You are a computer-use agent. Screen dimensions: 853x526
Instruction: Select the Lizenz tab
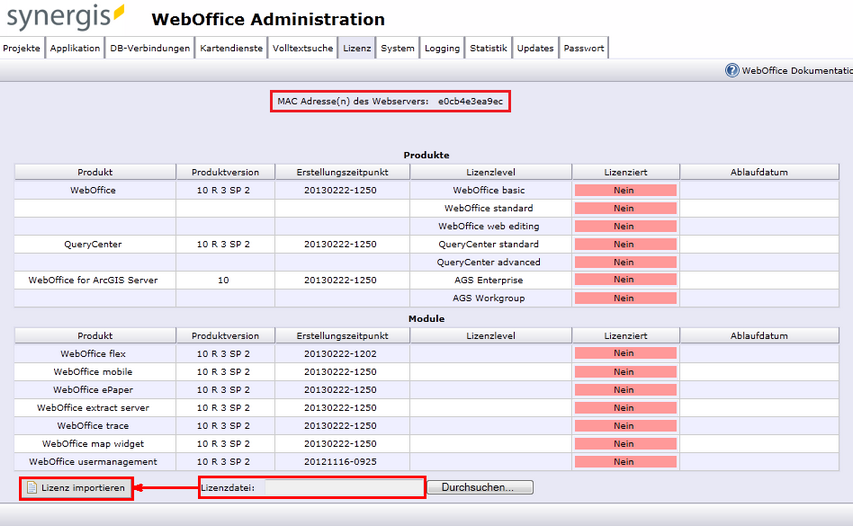click(357, 48)
